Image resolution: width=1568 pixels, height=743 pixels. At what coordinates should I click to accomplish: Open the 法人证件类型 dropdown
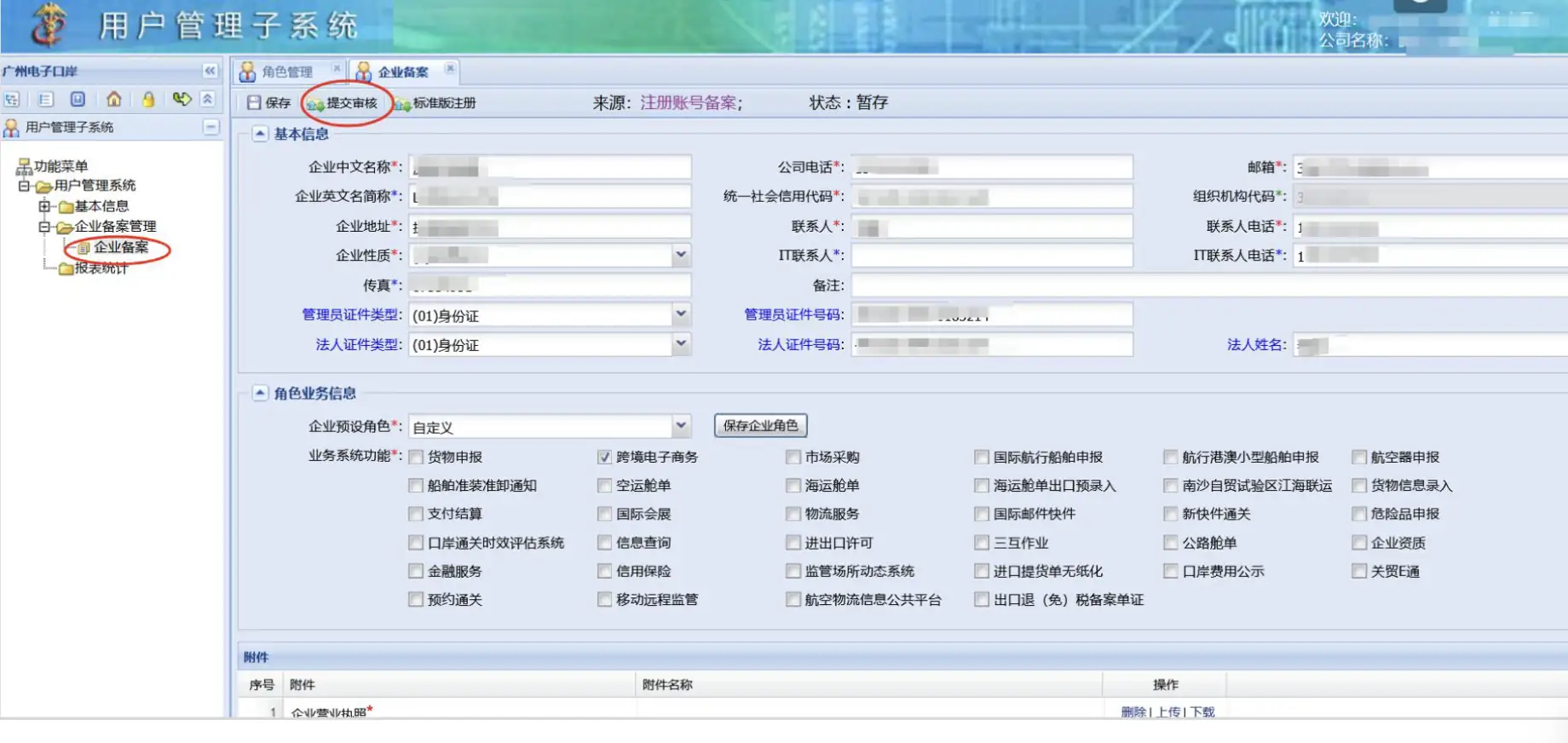point(681,344)
